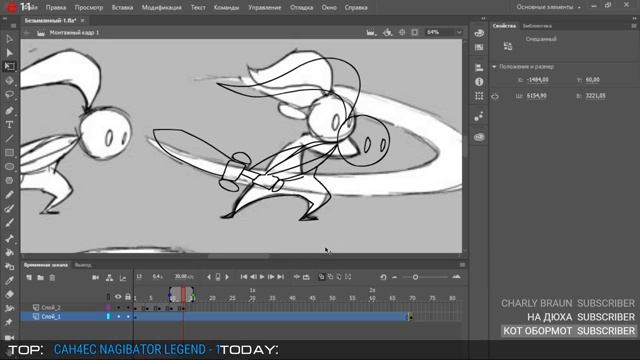
Task: Click the stage horizontal scrollbar
Action: click(239, 256)
